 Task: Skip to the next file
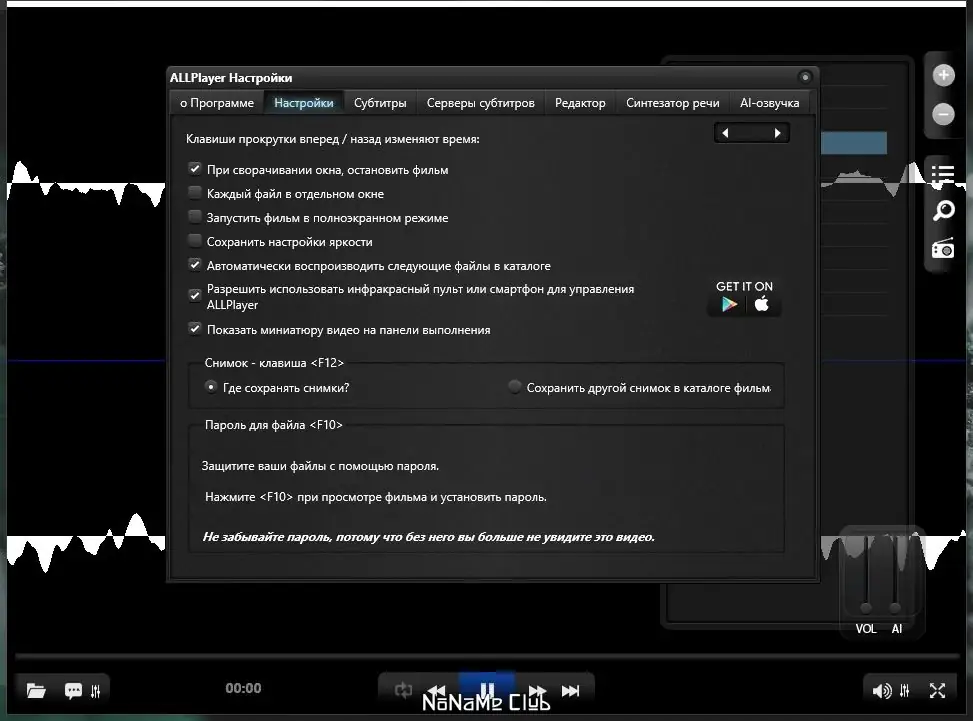571,690
